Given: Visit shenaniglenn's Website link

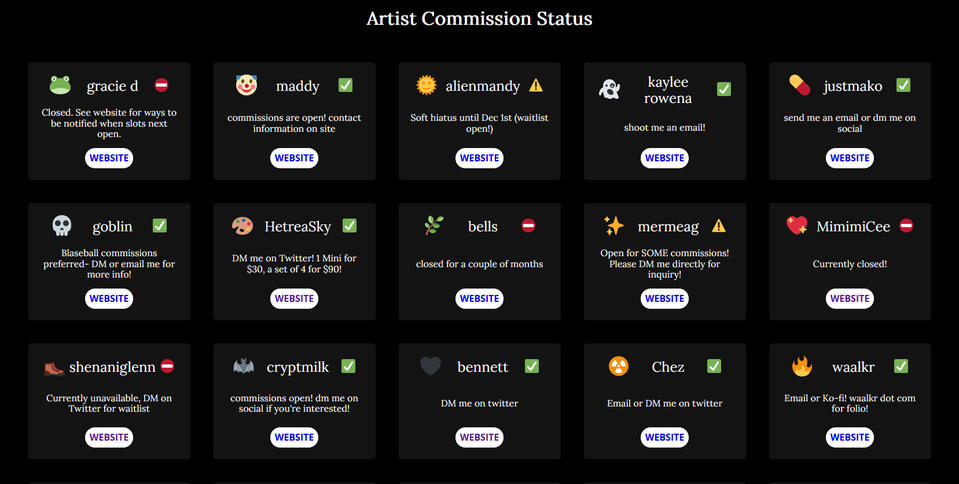Looking at the screenshot, I should point(109,437).
